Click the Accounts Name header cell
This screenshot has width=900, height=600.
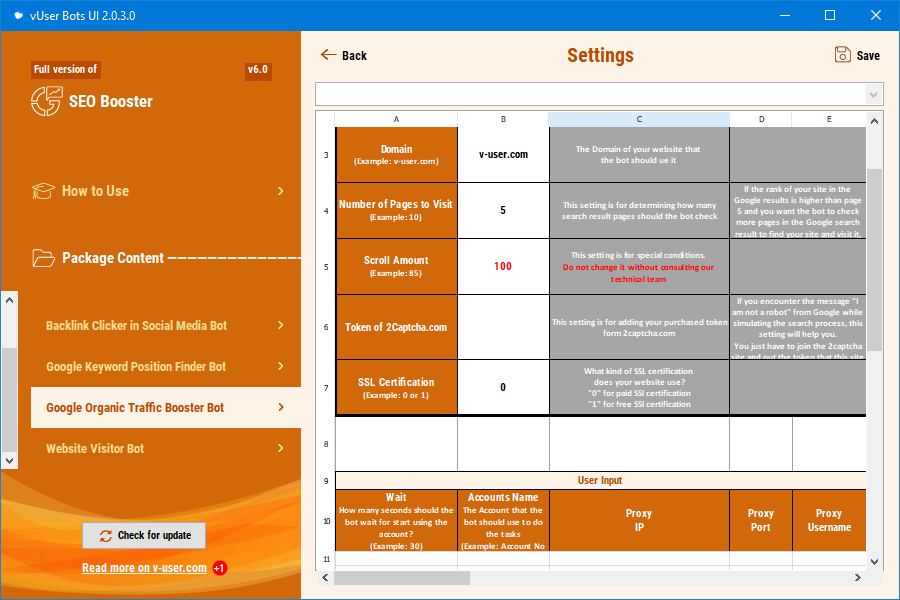[x=503, y=520]
